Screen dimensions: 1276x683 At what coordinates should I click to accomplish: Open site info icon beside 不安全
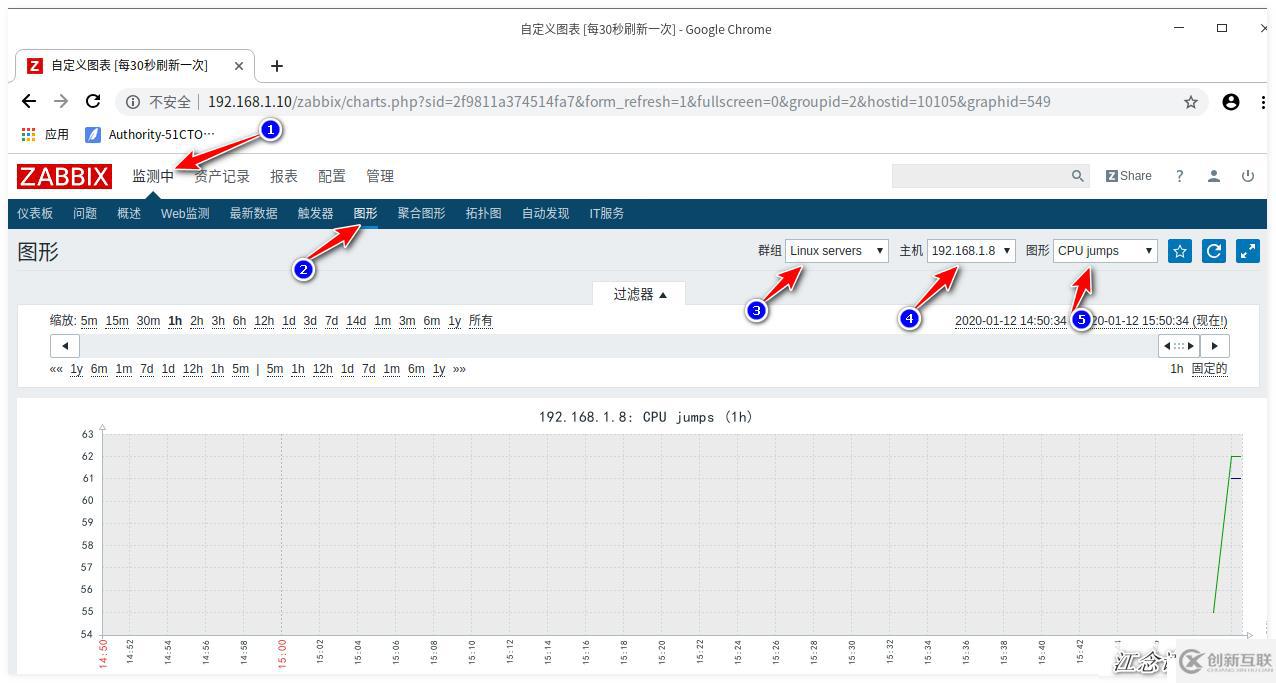pyautogui.click(x=133, y=102)
